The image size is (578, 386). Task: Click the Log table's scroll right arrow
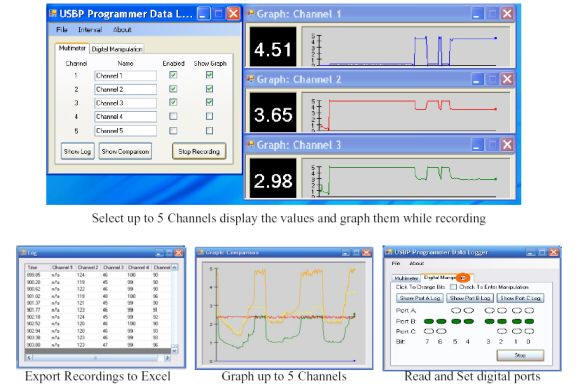(167, 358)
